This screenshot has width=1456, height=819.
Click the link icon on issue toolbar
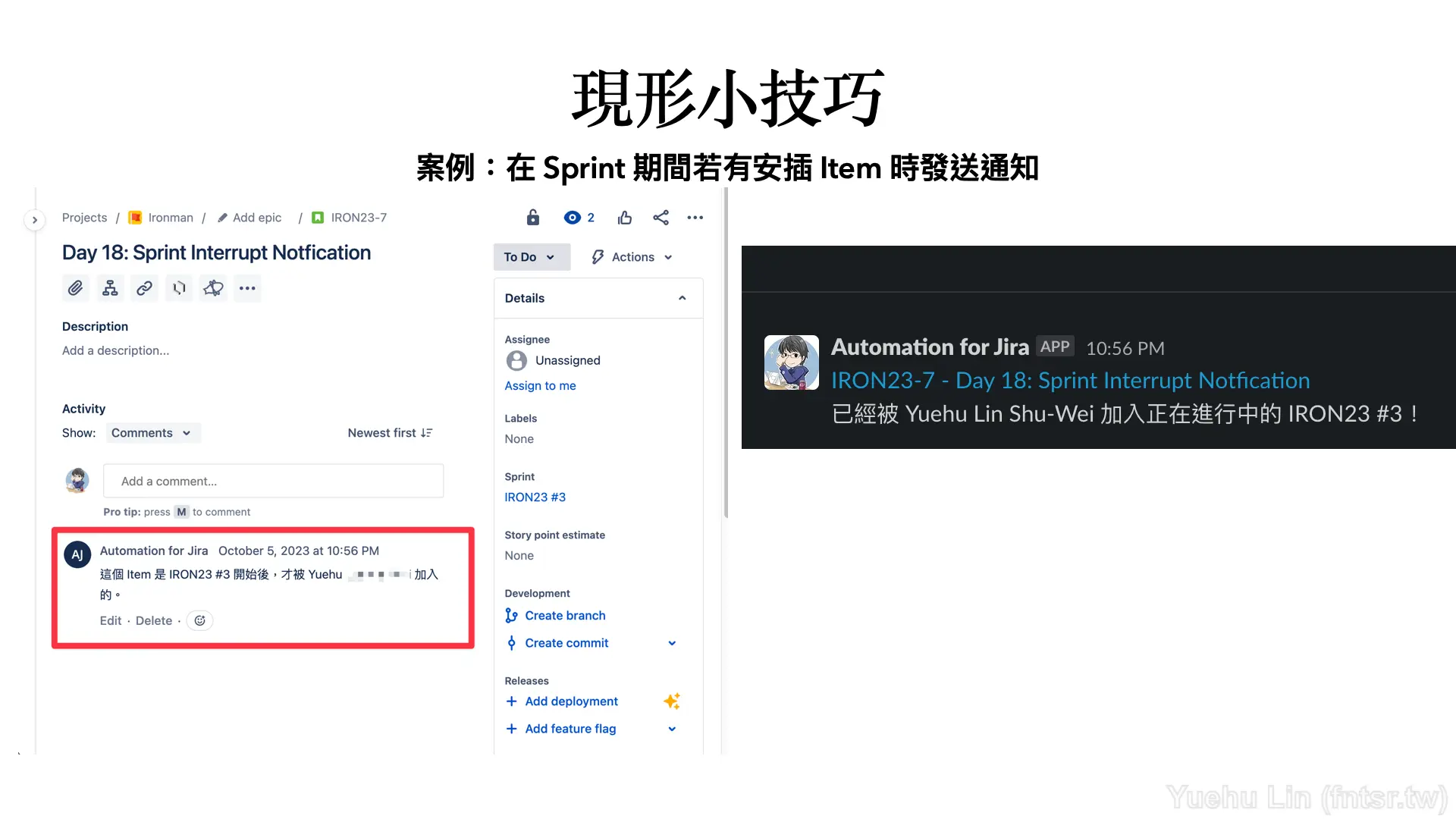[x=144, y=288]
